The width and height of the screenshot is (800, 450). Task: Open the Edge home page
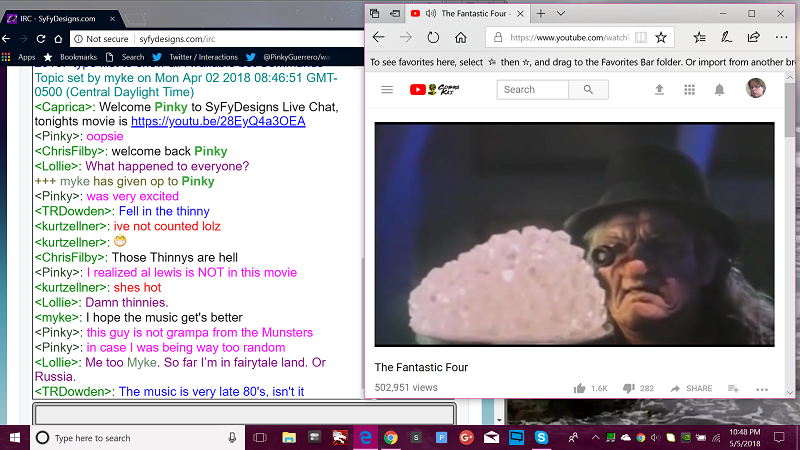460,37
